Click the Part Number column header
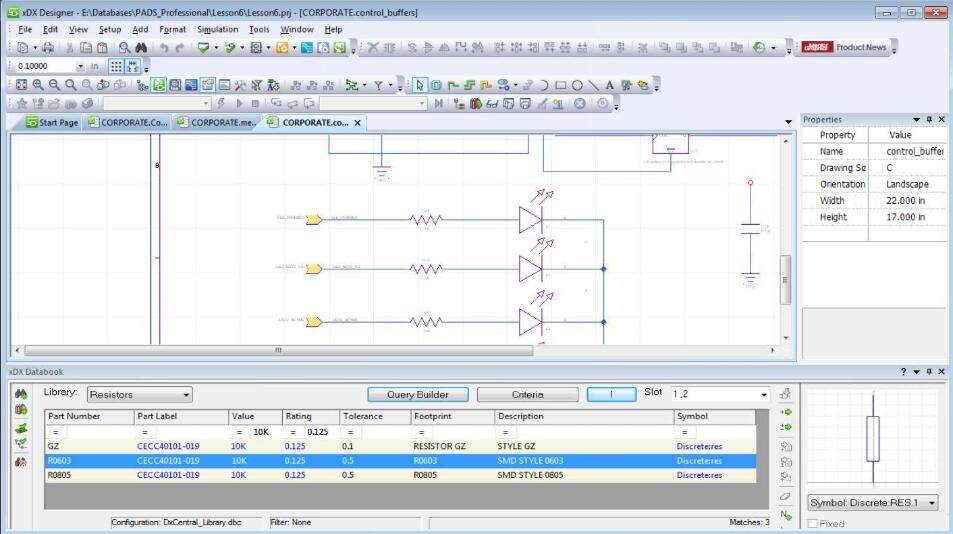The image size is (953, 534). pos(89,416)
